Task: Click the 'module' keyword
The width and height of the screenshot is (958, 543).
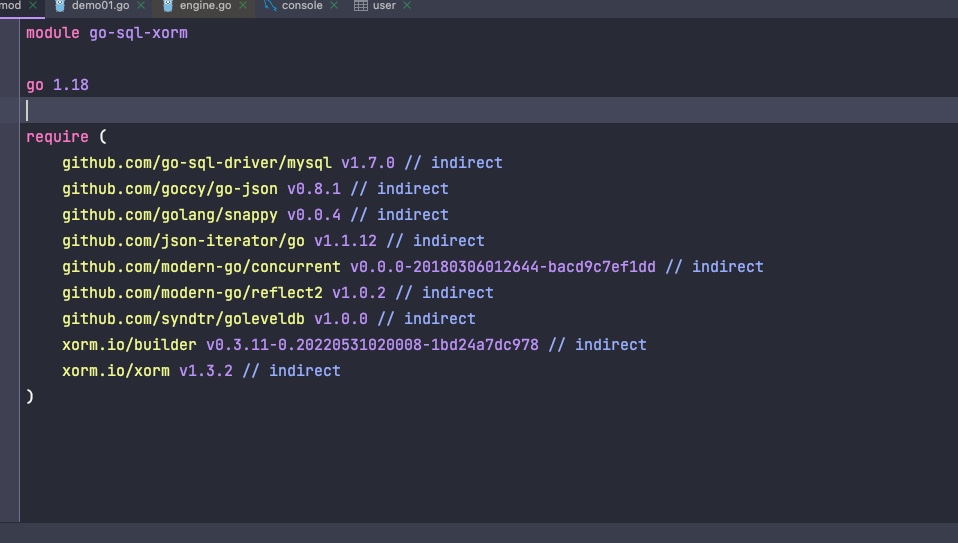Action: click(53, 33)
